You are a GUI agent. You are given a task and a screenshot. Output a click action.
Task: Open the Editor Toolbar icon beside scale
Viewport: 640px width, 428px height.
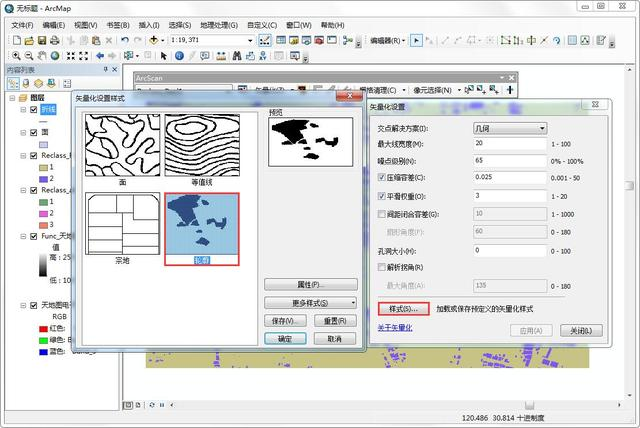pyautogui.click(x=264, y=40)
